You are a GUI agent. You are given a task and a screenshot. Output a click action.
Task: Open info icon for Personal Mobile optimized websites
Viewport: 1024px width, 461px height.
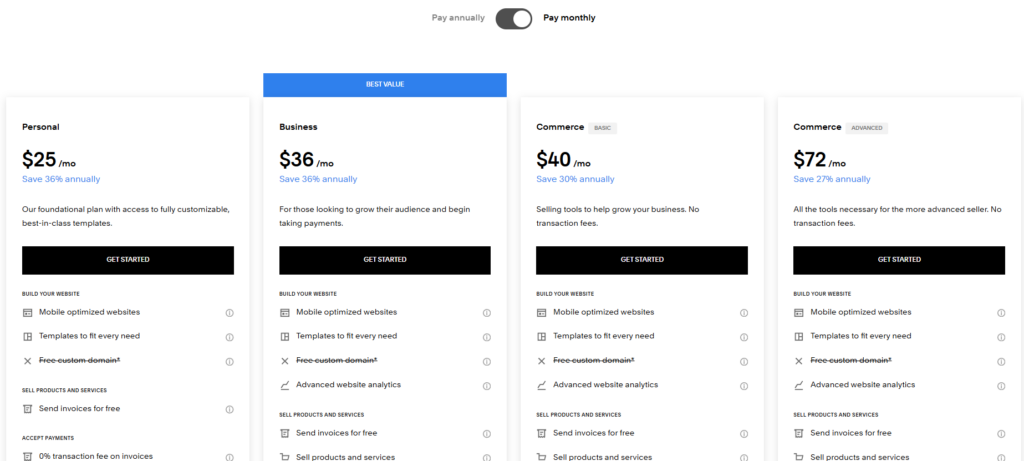tap(229, 313)
